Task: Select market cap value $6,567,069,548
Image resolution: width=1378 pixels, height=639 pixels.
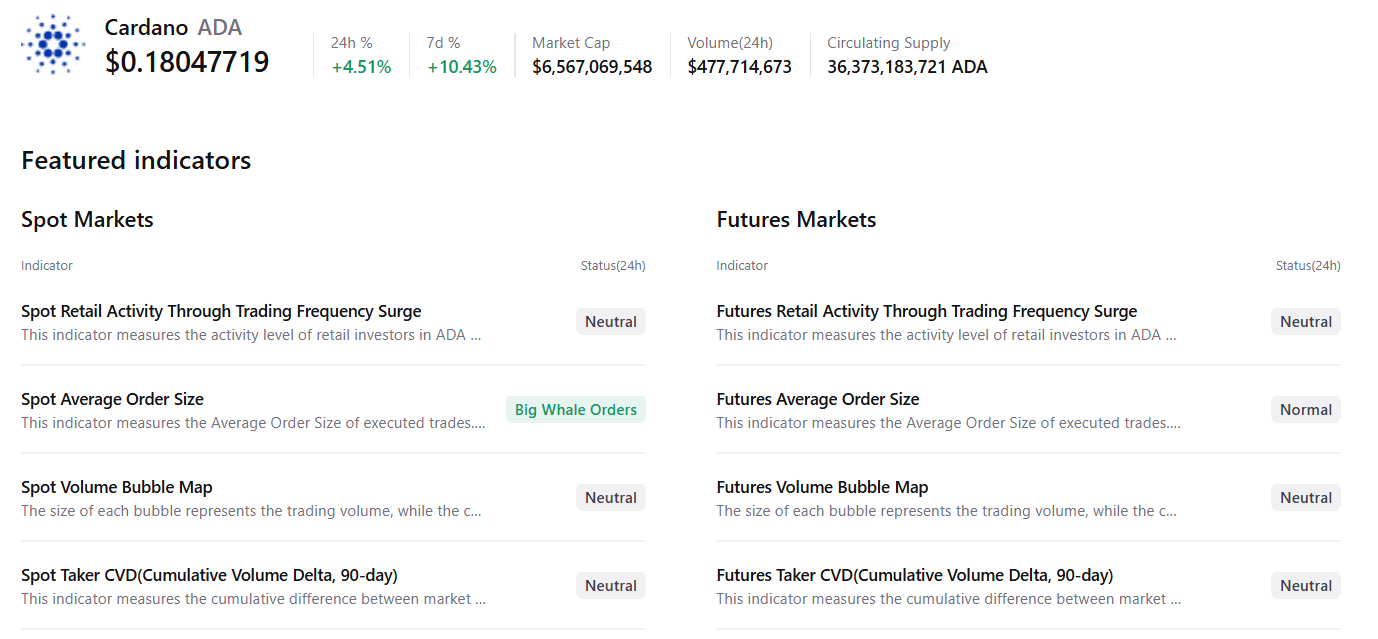Action: tap(592, 67)
